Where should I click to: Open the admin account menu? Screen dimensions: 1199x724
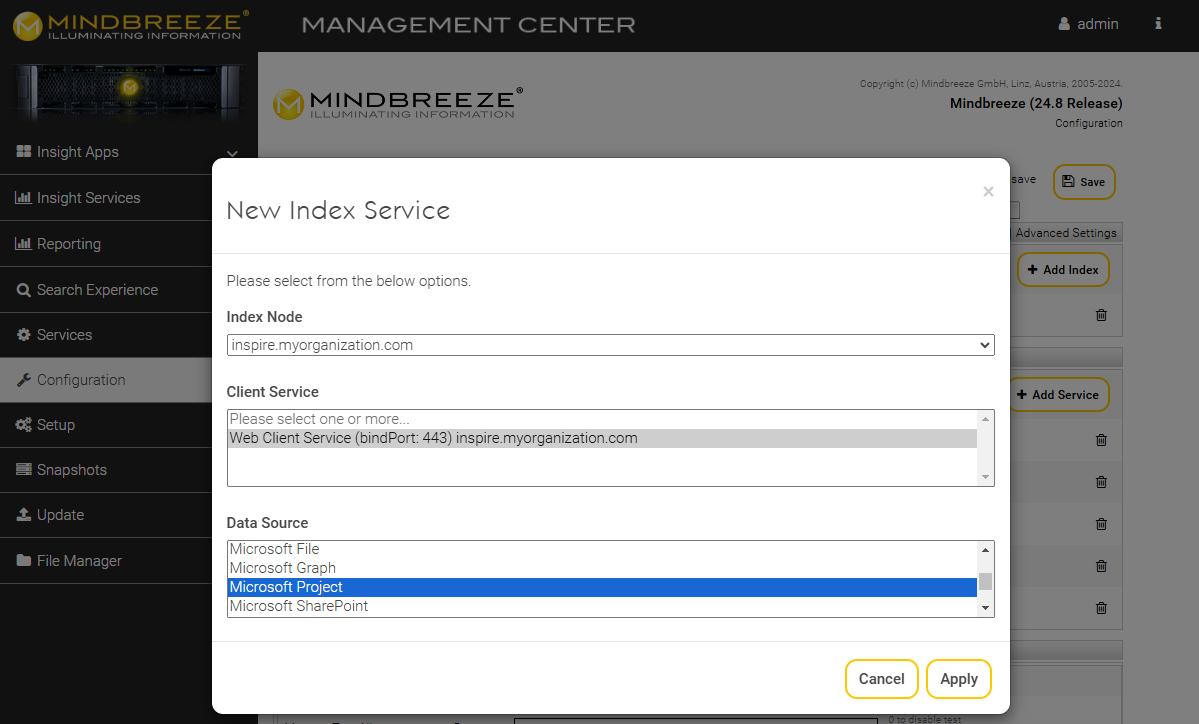[1088, 24]
